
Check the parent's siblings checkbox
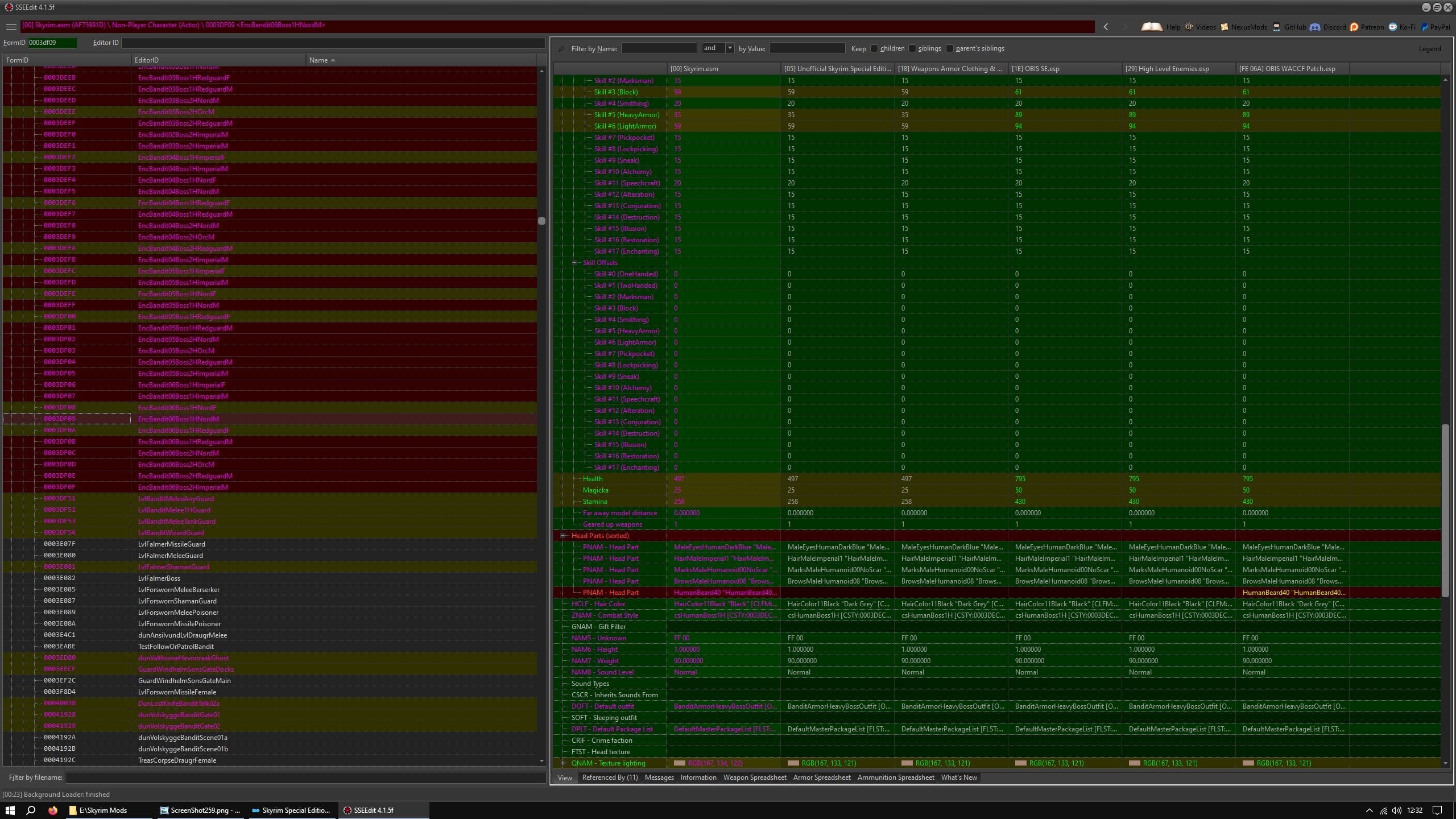950,48
